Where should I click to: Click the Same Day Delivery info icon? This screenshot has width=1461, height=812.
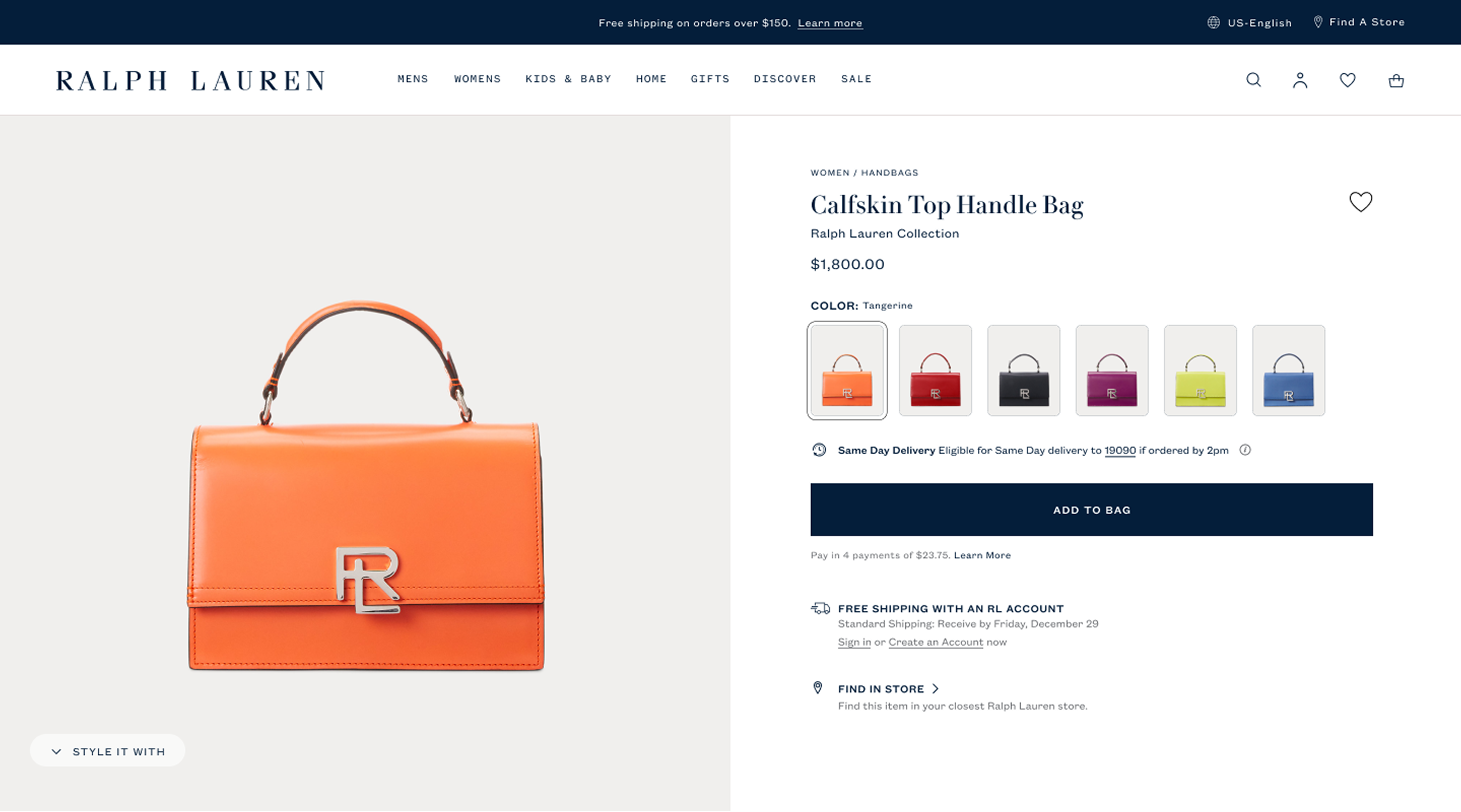(1245, 450)
